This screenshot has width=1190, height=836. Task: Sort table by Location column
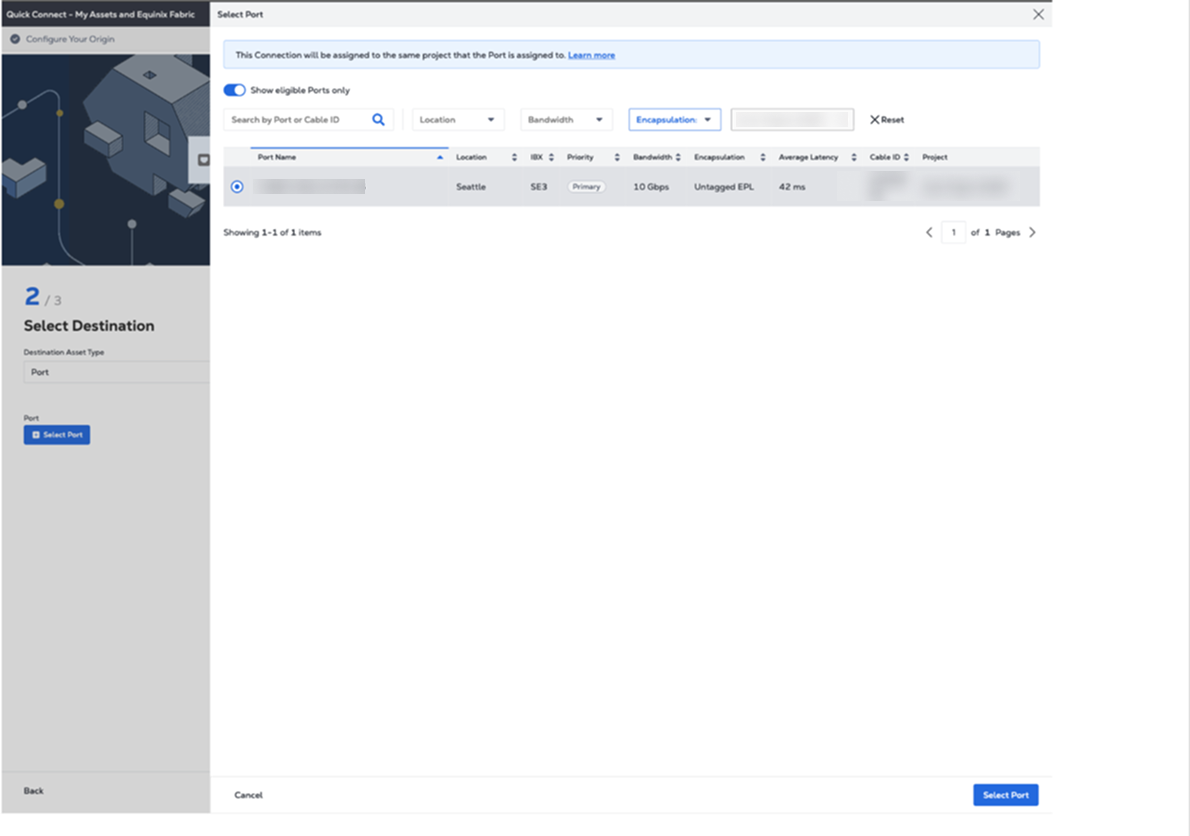(x=514, y=158)
